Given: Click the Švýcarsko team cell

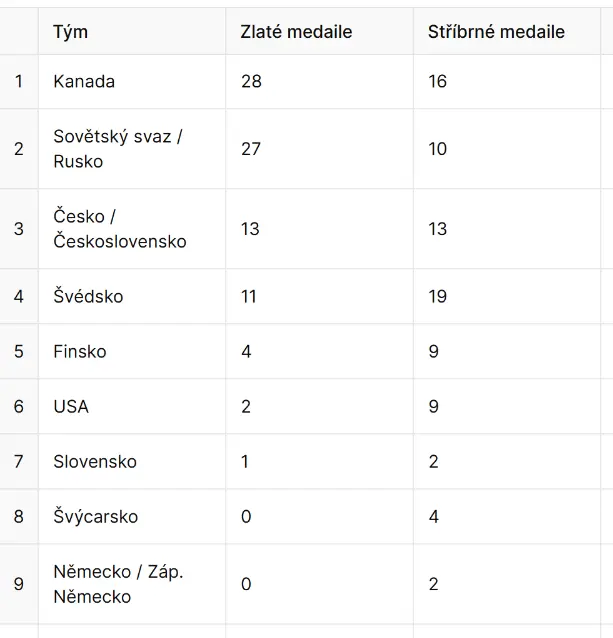Looking at the screenshot, I should (x=132, y=516).
